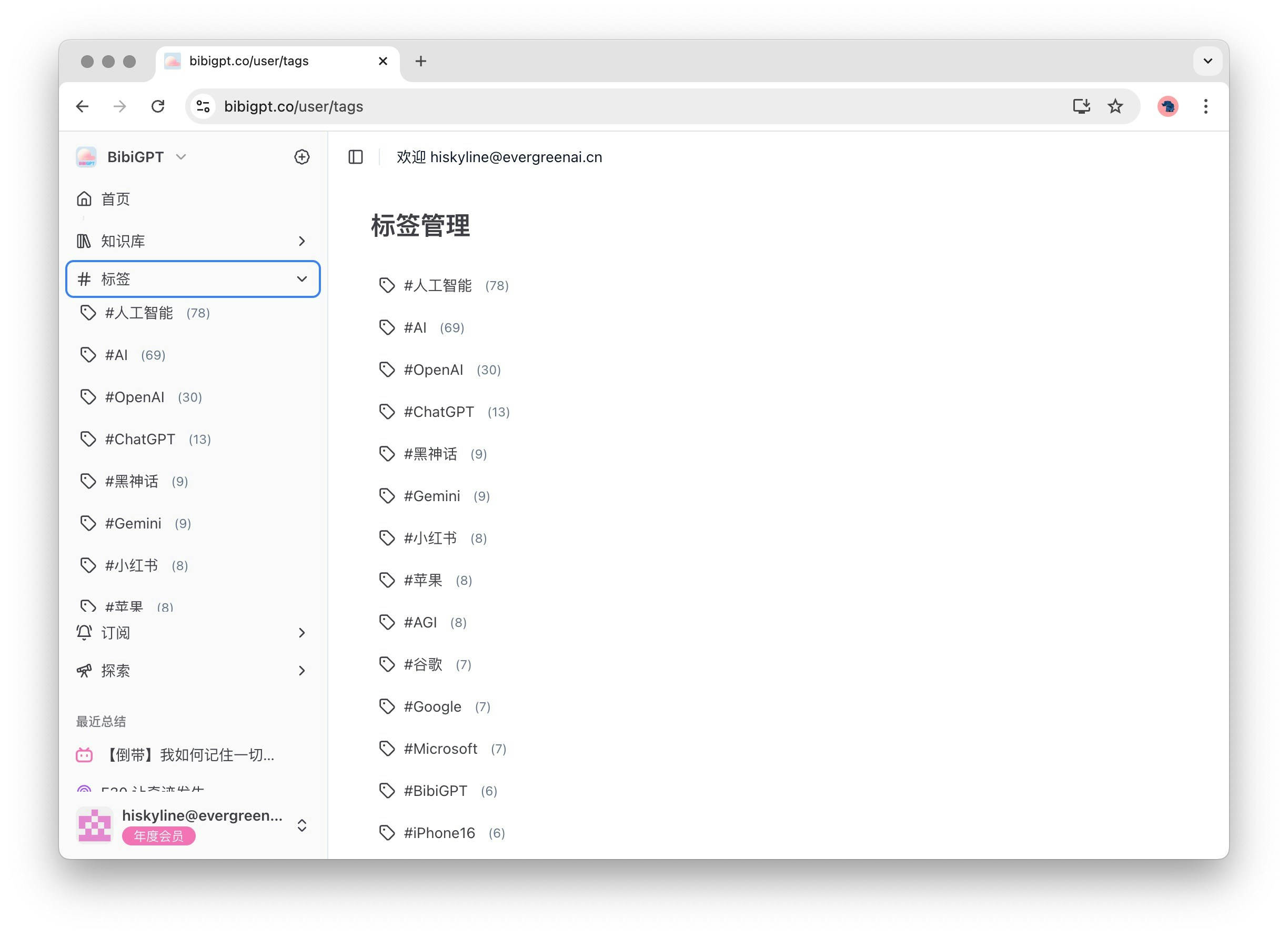Open BibiGPT workspace dropdown
Viewport: 1288px width, 937px height.
(x=180, y=157)
